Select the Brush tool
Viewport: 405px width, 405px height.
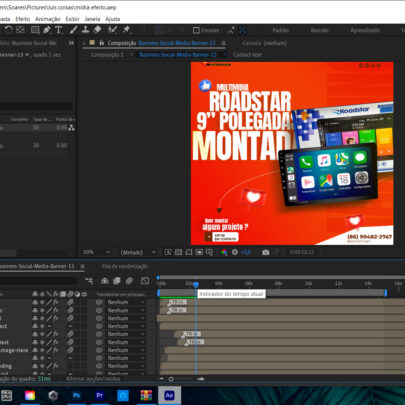coord(73,30)
